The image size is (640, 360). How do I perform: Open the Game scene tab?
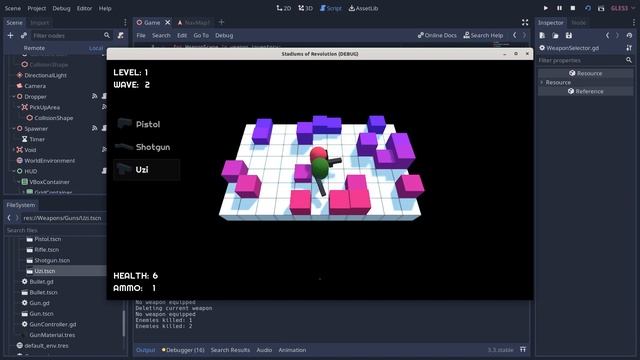(152, 22)
